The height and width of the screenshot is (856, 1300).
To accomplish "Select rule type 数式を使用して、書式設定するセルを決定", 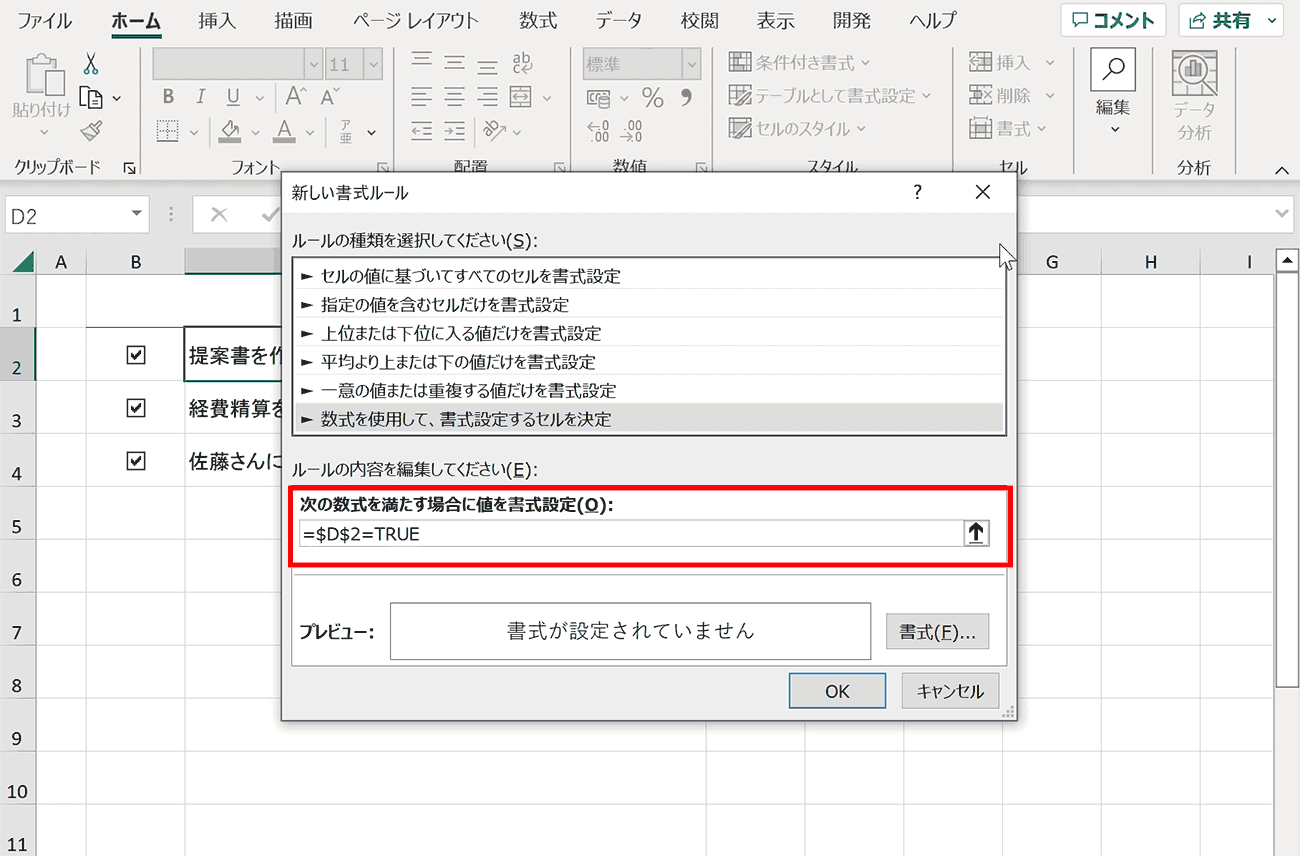I will click(648, 419).
